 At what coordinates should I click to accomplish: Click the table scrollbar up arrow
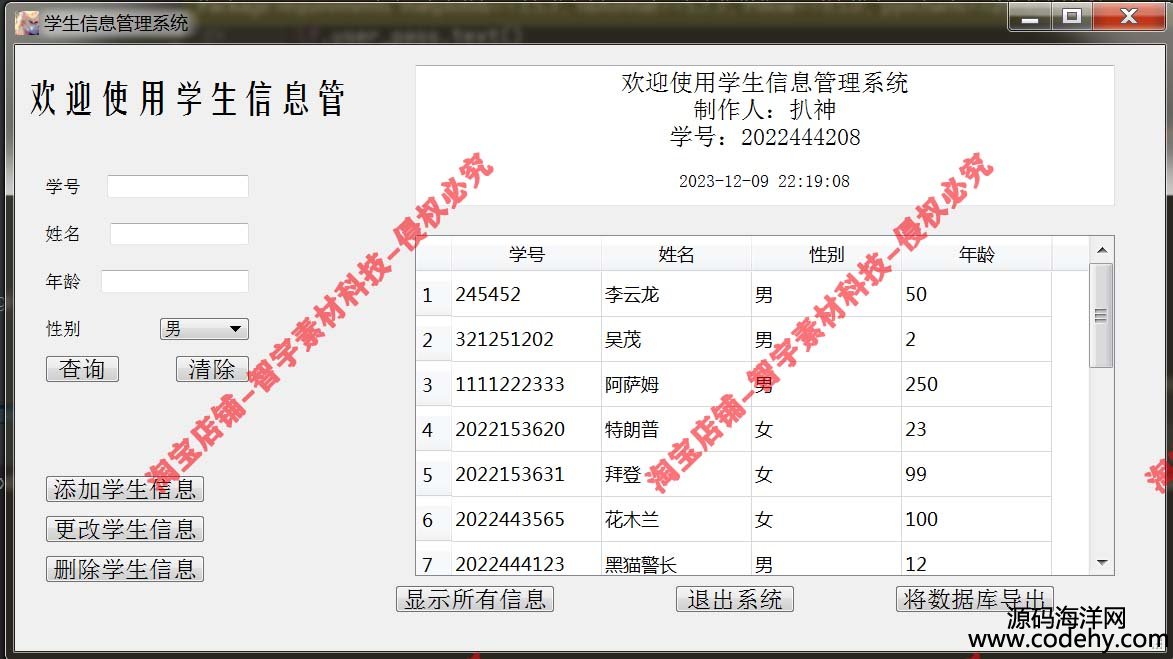[x=1102, y=250]
